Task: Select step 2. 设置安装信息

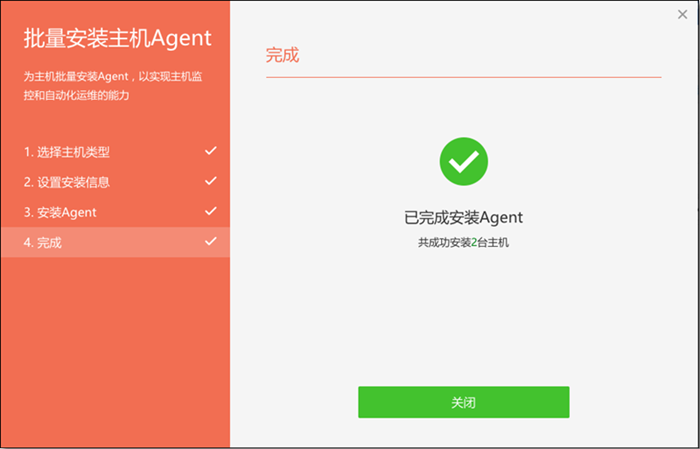Action: [x=115, y=182]
